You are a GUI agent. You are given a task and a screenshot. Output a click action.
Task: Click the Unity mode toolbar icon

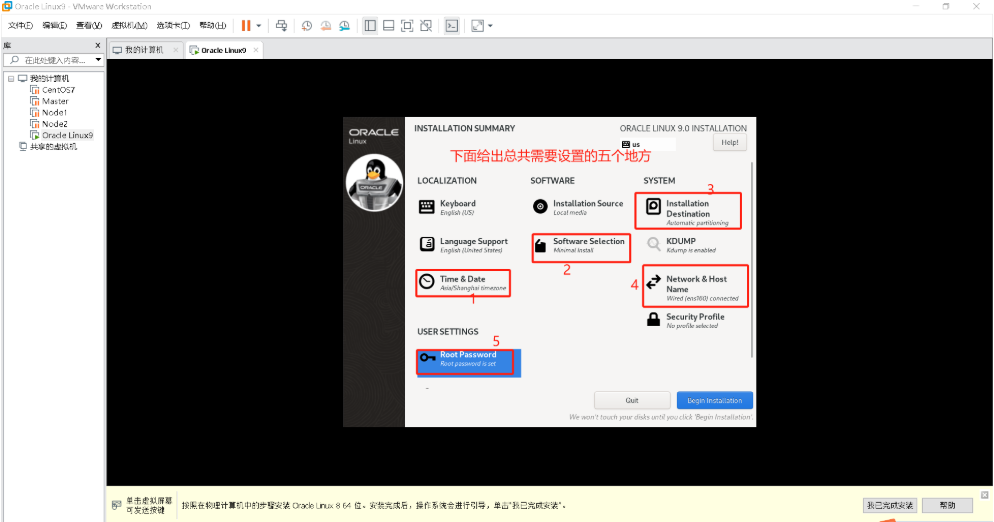tap(426, 25)
